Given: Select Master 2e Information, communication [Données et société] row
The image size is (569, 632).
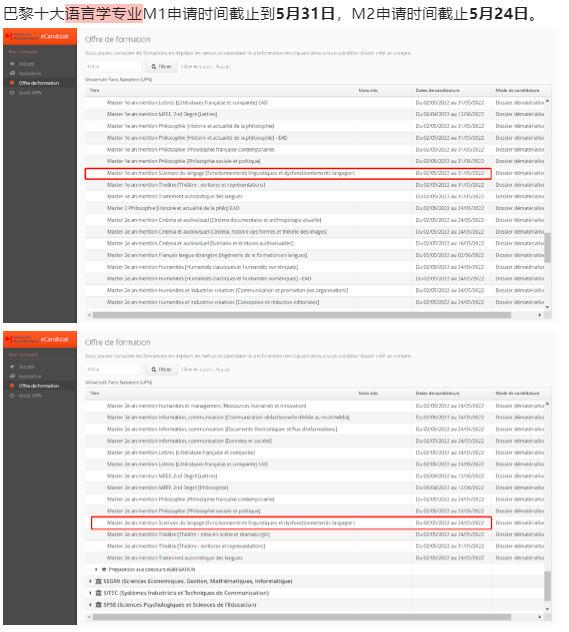Looking at the screenshot, I should 315,441.
